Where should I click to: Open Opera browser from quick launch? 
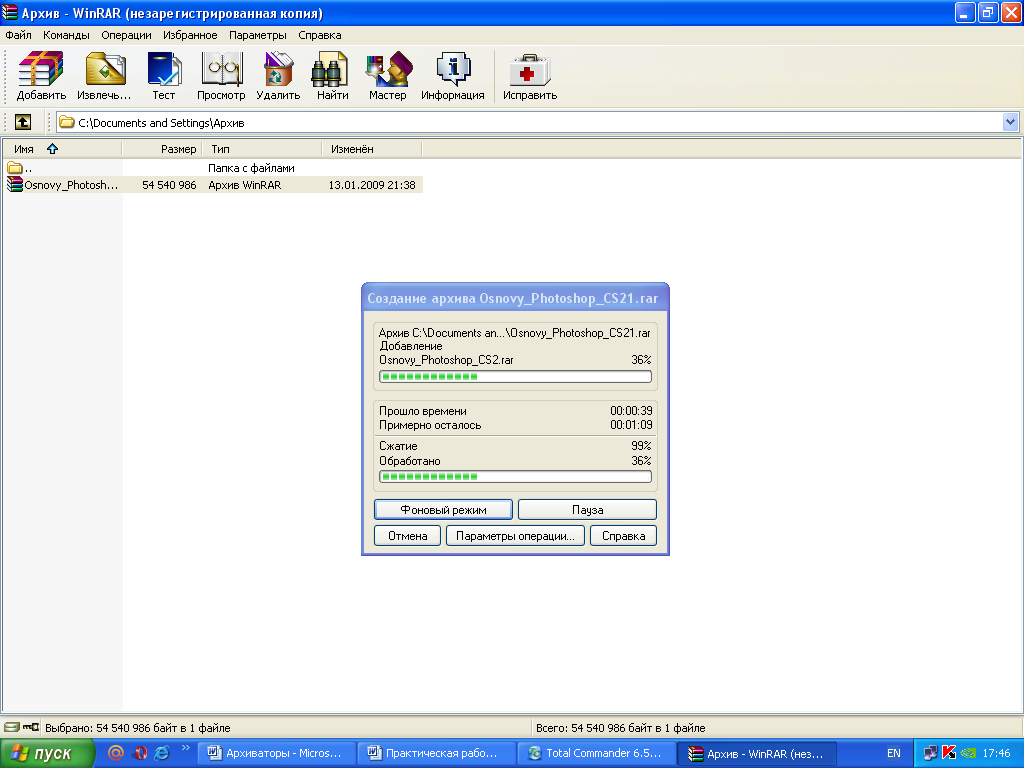[x=139, y=753]
